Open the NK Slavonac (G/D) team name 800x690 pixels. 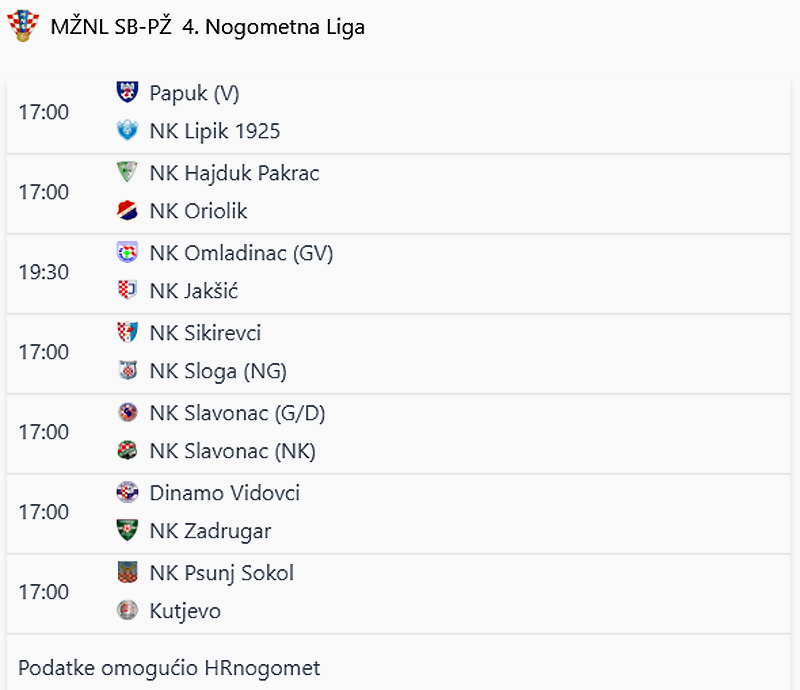pyautogui.click(x=237, y=413)
